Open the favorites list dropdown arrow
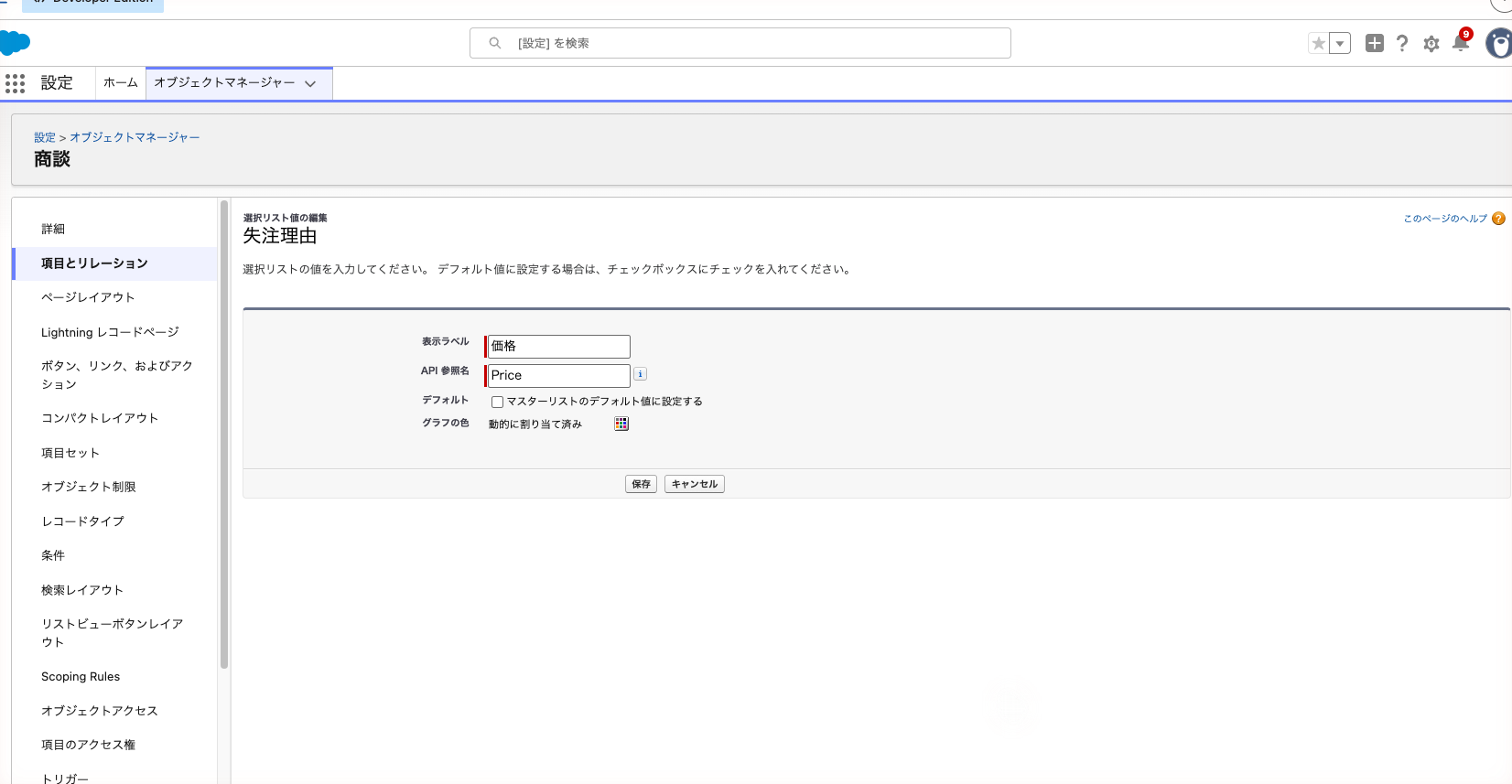The image size is (1512, 784). [x=1340, y=43]
